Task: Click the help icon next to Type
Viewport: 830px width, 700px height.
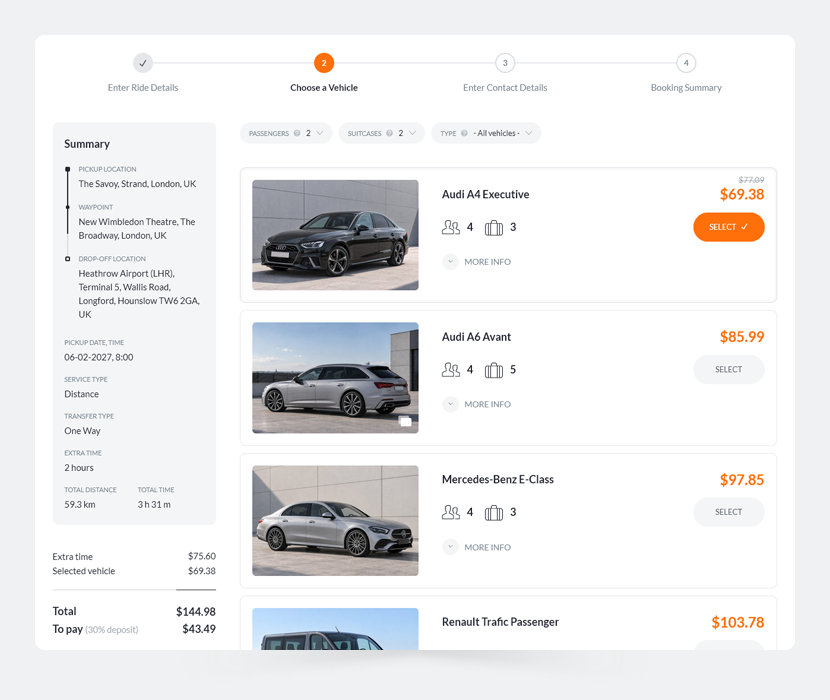Action: pos(464,133)
